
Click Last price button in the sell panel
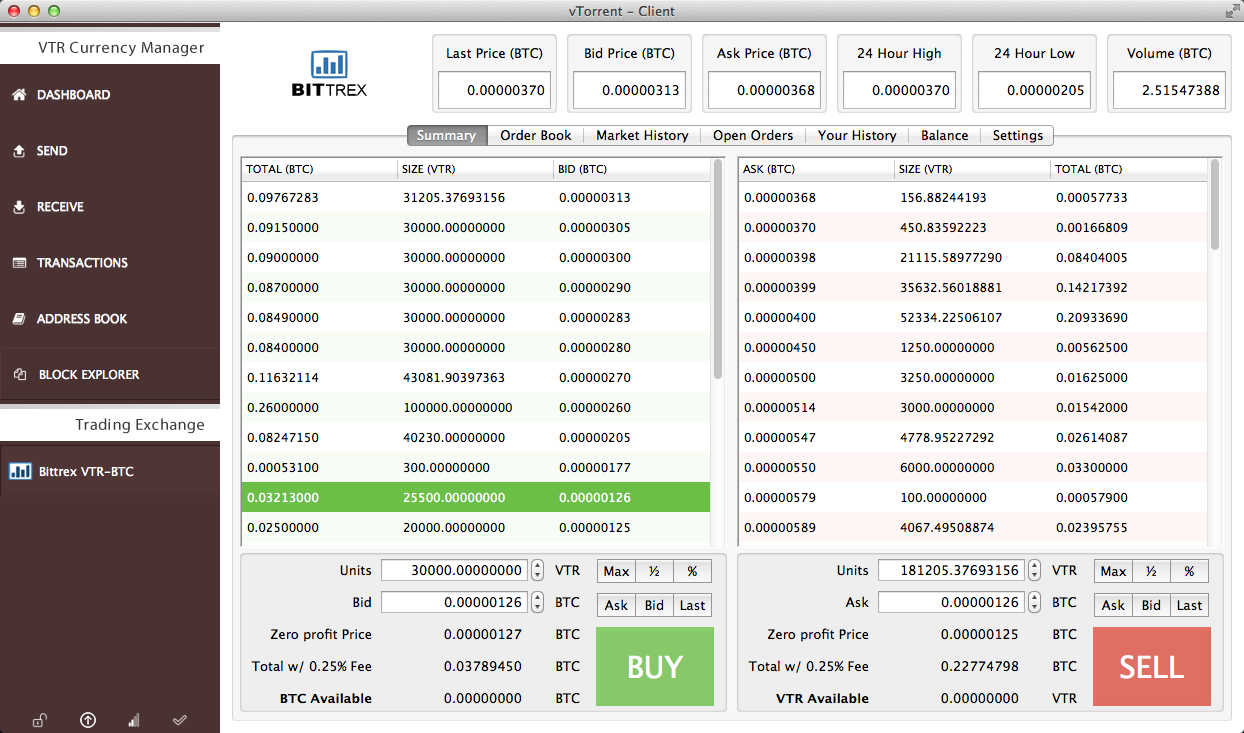[x=1189, y=605]
